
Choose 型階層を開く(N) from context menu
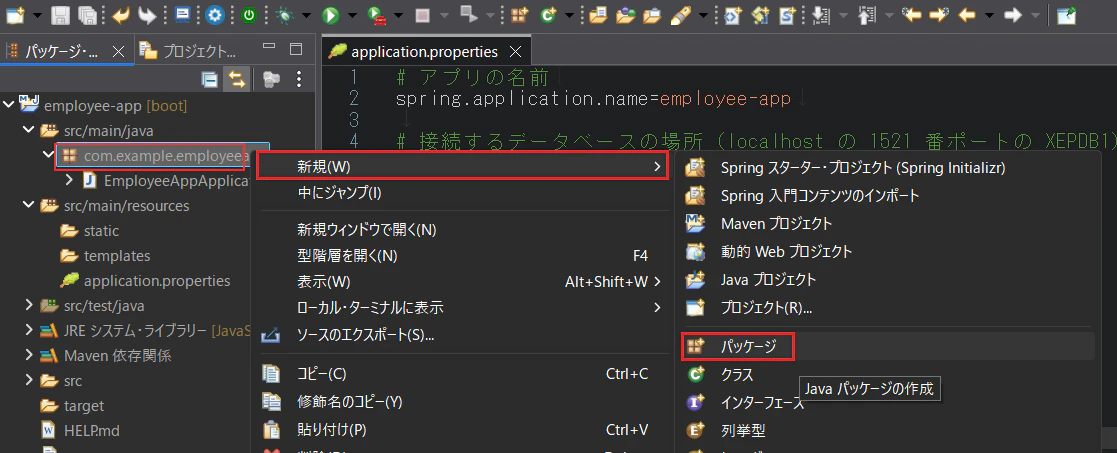tap(462, 255)
